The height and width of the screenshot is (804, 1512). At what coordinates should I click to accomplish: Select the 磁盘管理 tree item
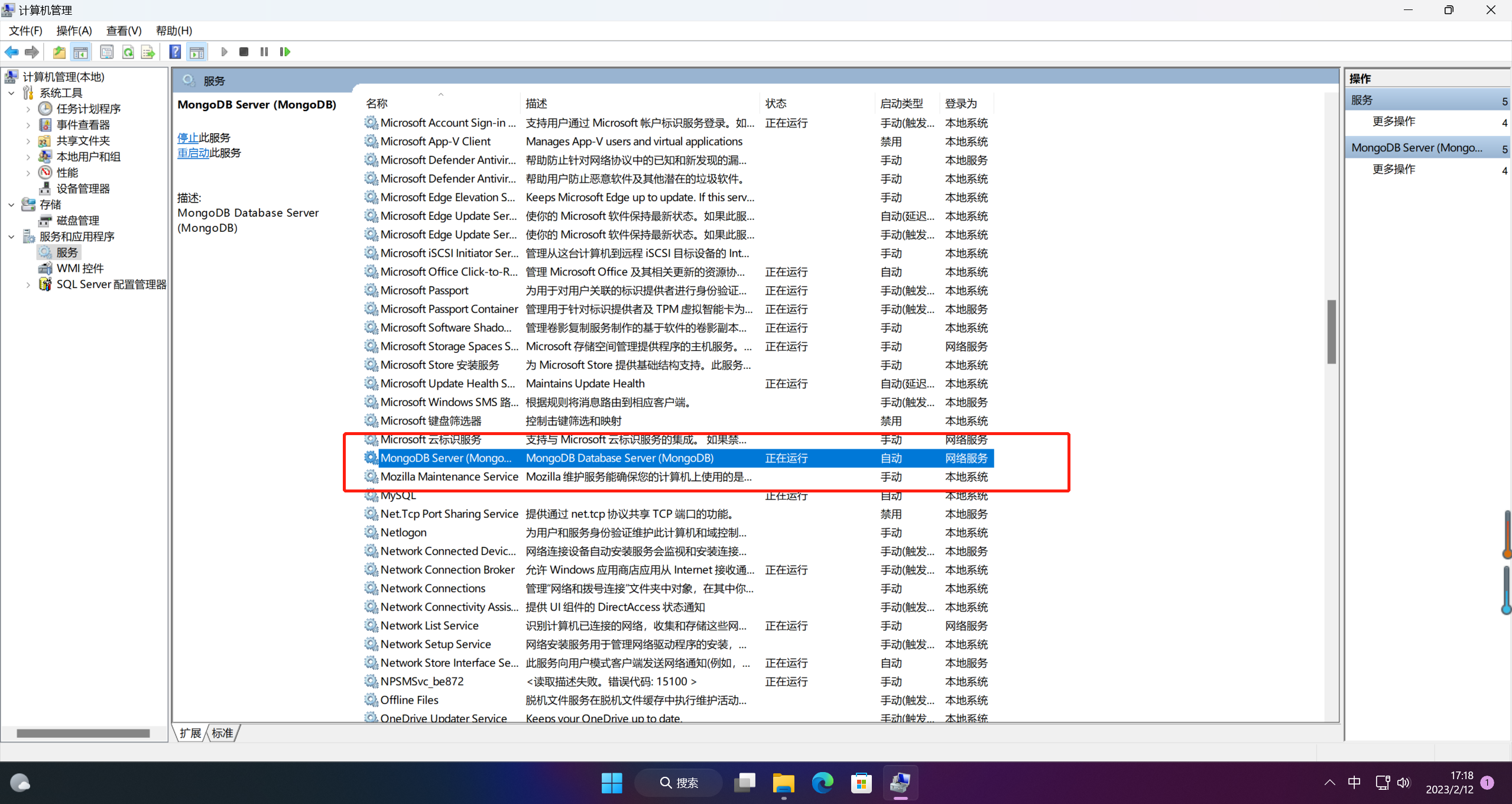pyautogui.click(x=77, y=221)
